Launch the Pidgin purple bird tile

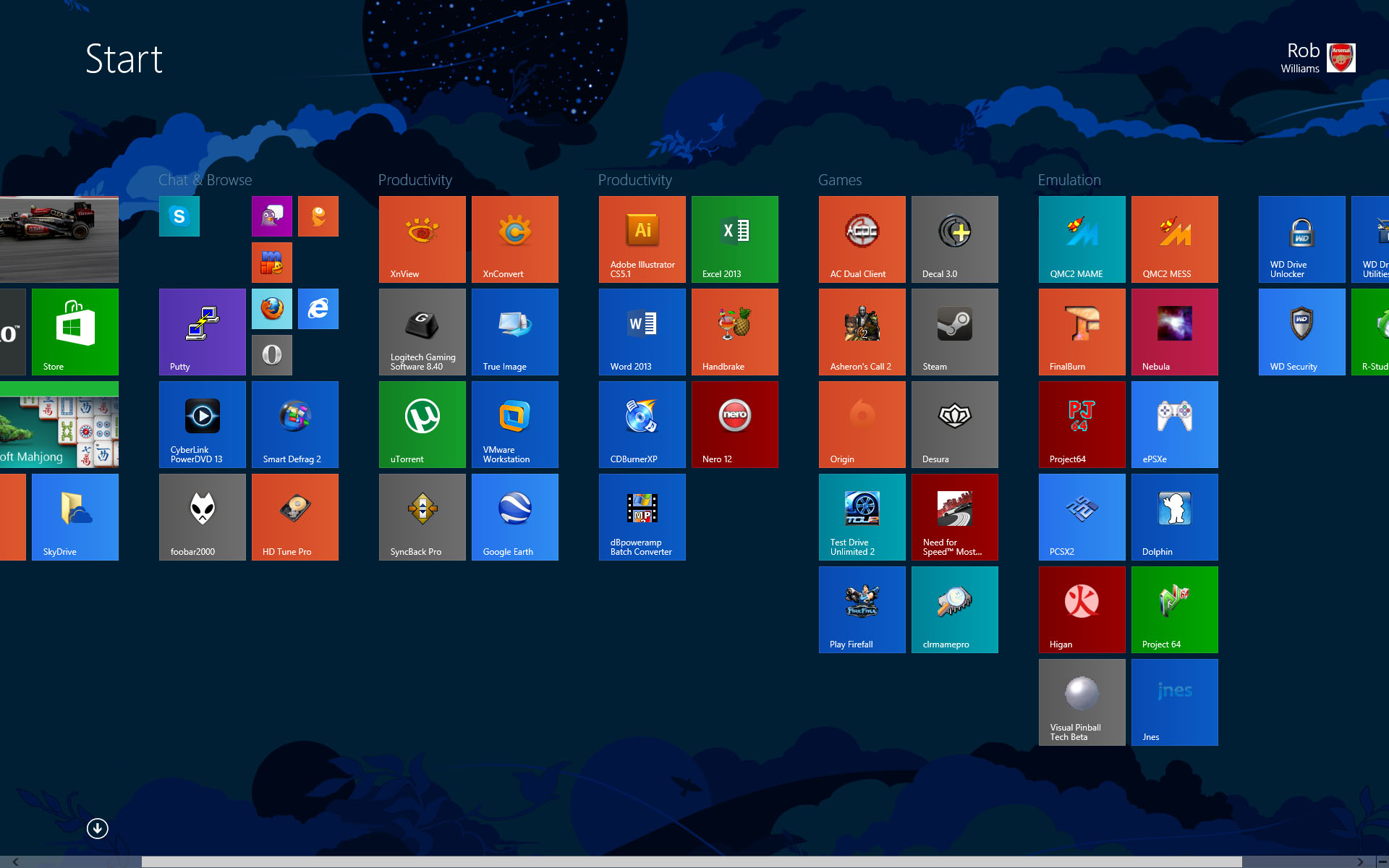(272, 216)
